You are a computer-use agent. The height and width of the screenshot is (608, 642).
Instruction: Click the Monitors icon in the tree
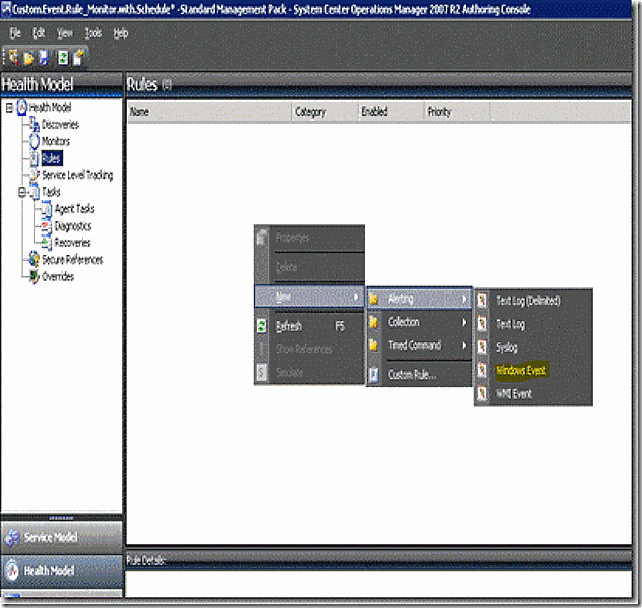(x=34, y=141)
